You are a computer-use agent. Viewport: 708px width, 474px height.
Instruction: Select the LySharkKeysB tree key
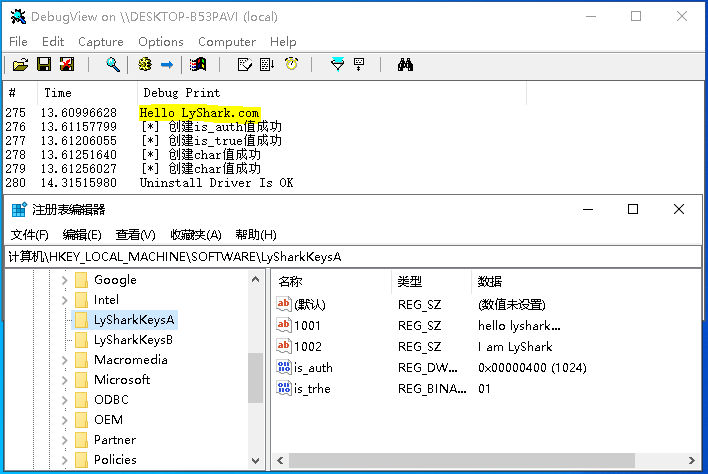[x=133, y=340]
